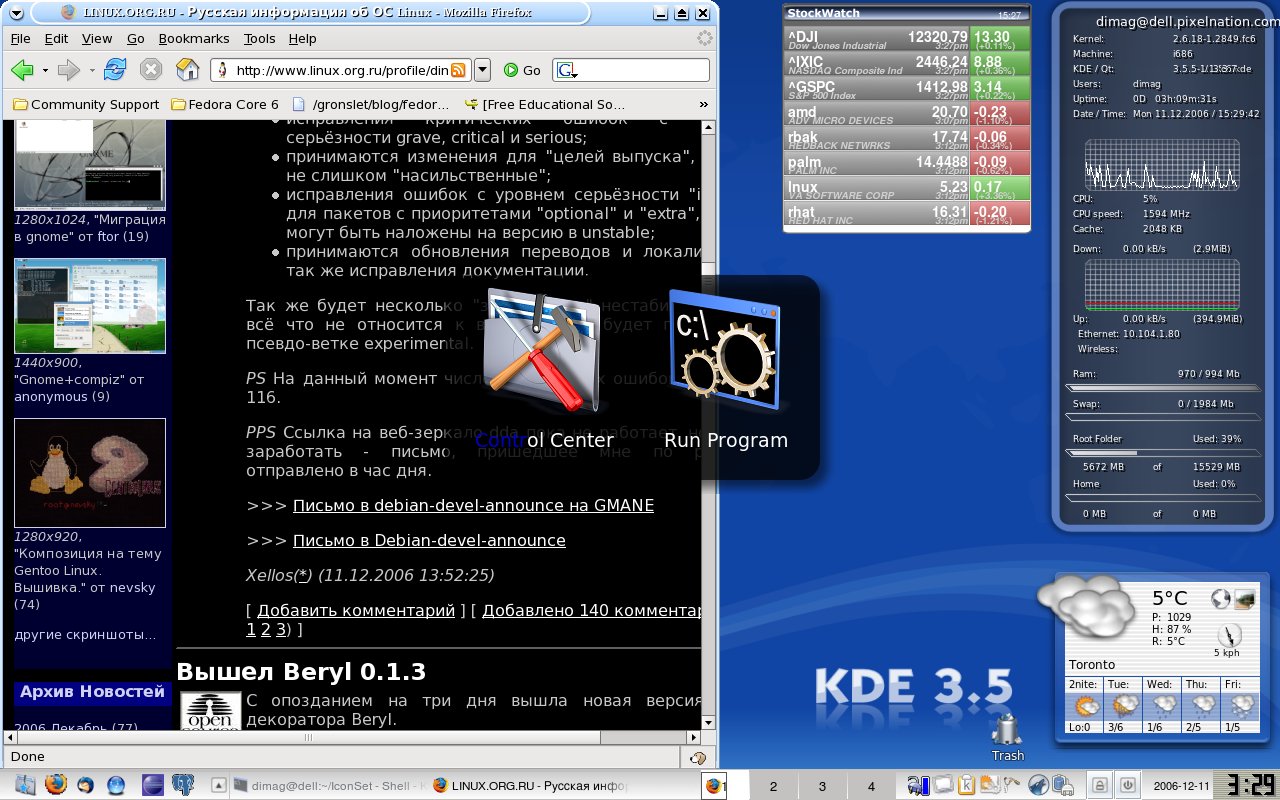Open the Письмо в debian-devel-announce на GMANE link

pos(473,505)
